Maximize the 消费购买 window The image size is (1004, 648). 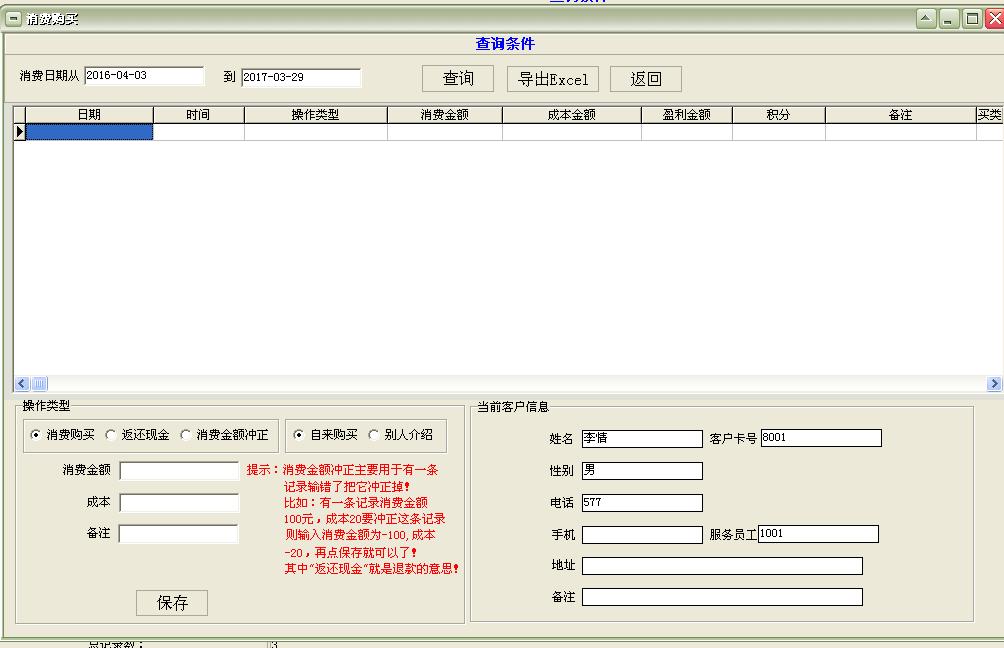point(971,19)
